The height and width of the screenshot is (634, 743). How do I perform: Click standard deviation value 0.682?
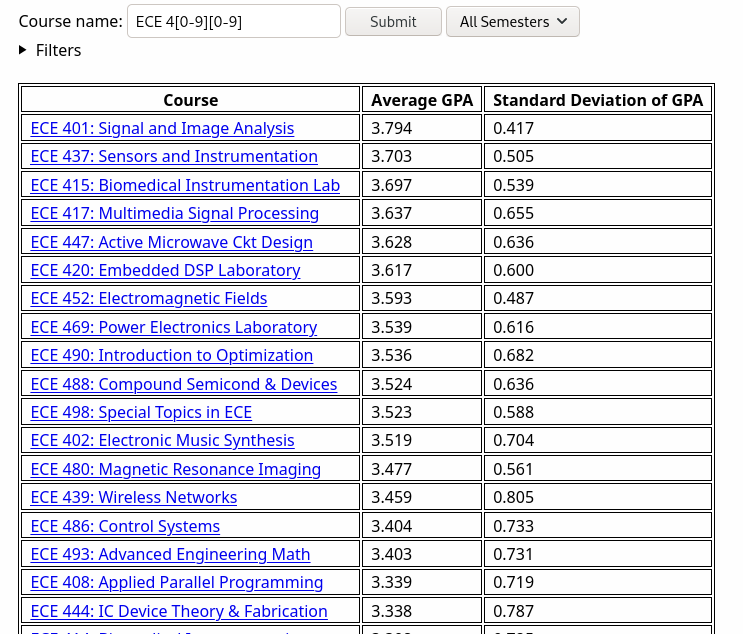[x=514, y=355]
